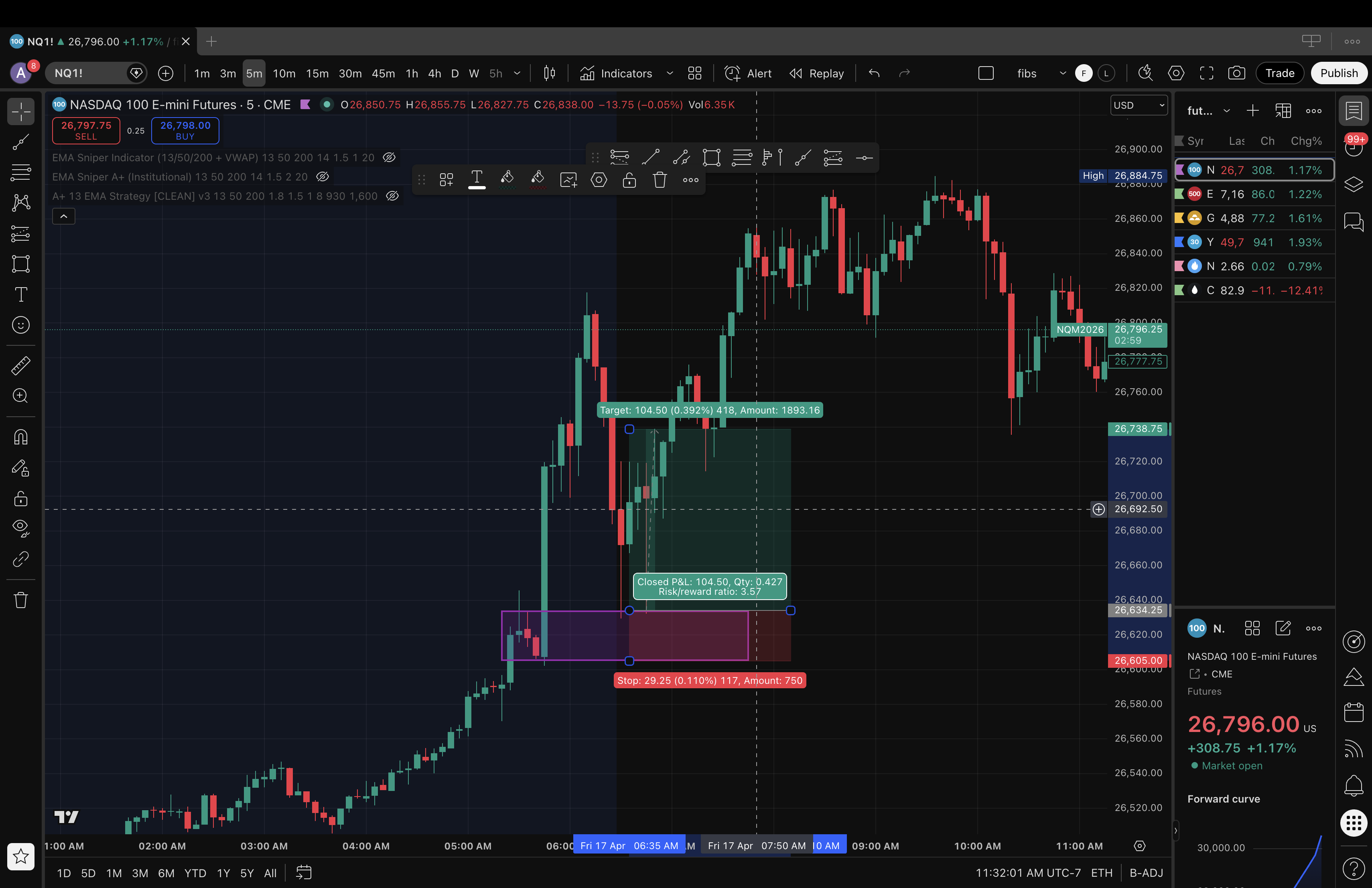Image resolution: width=1372 pixels, height=888 pixels.
Task: Delete selected drawing using floating toolbar trash
Action: [660, 180]
